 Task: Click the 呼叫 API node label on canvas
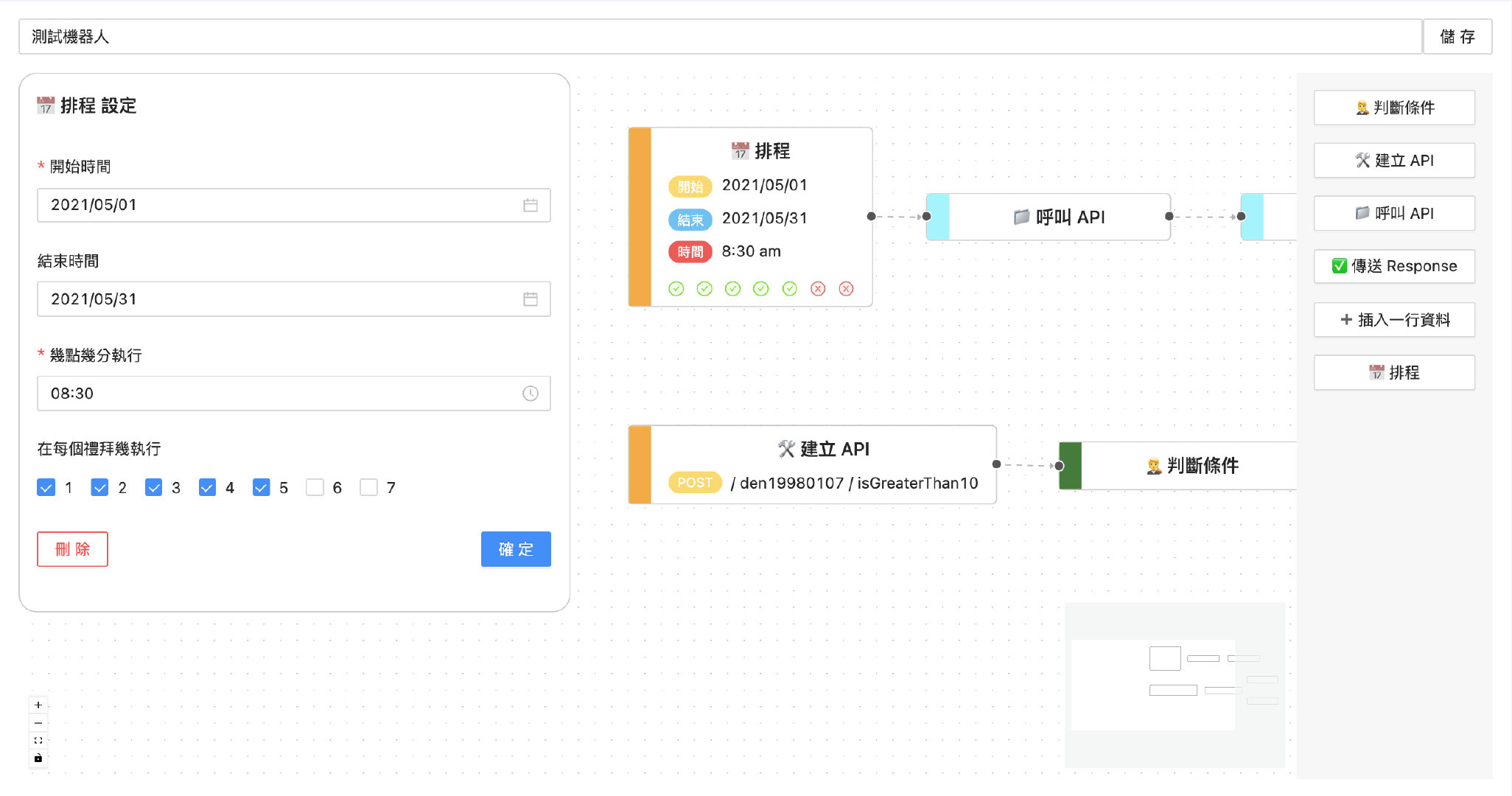(x=1070, y=217)
